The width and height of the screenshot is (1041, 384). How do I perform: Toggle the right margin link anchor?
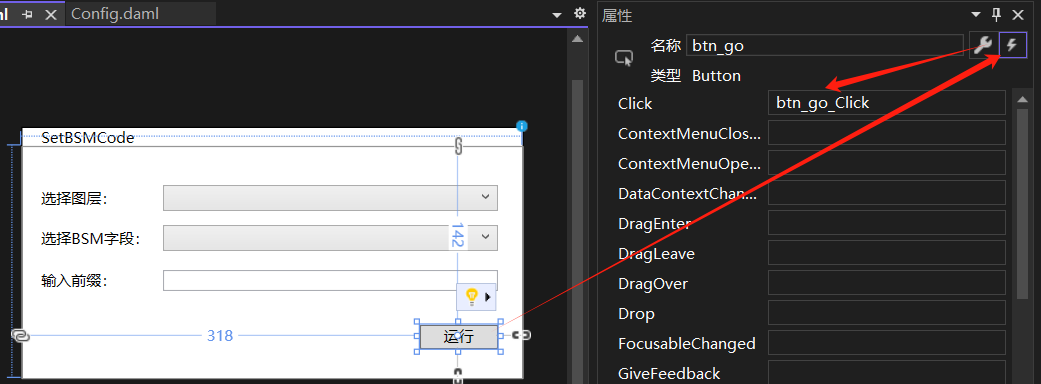click(522, 335)
